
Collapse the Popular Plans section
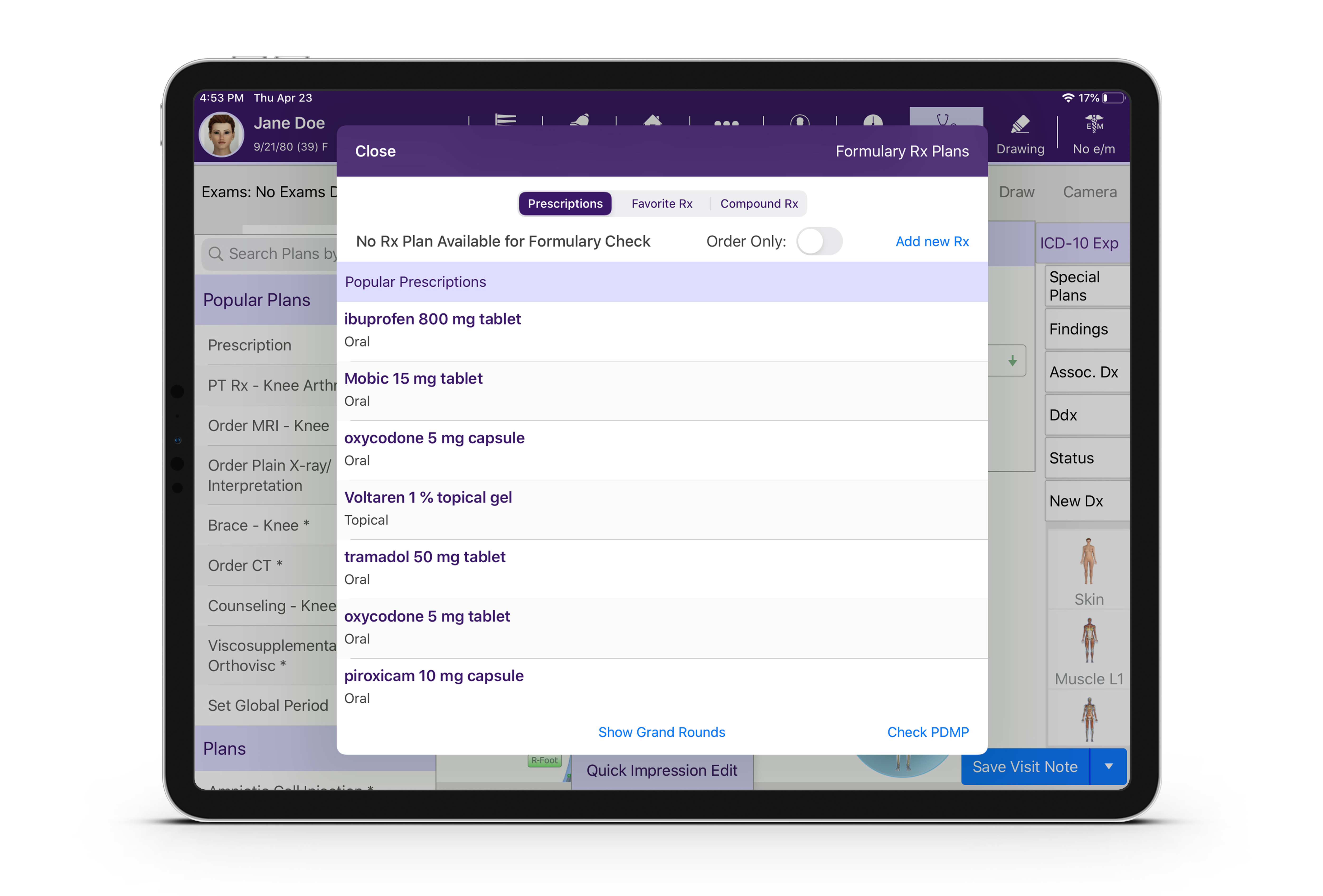(x=256, y=300)
